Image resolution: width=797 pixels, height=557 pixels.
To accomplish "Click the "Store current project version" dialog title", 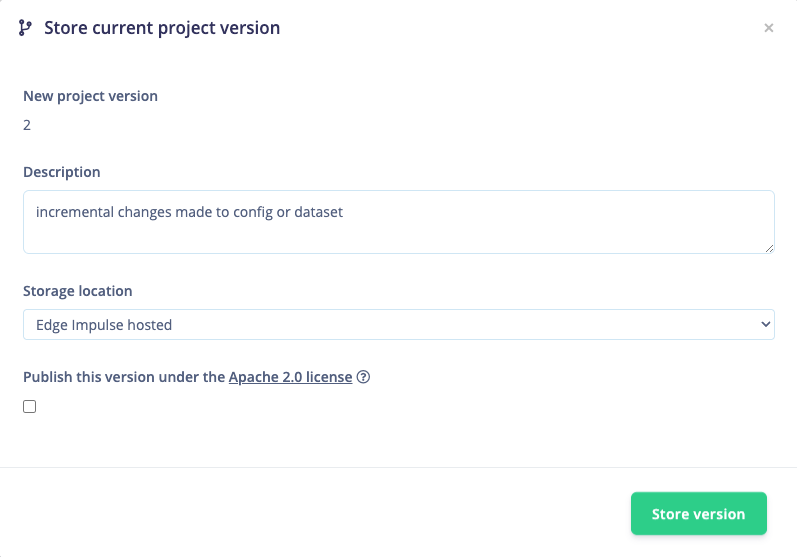I will [162, 28].
